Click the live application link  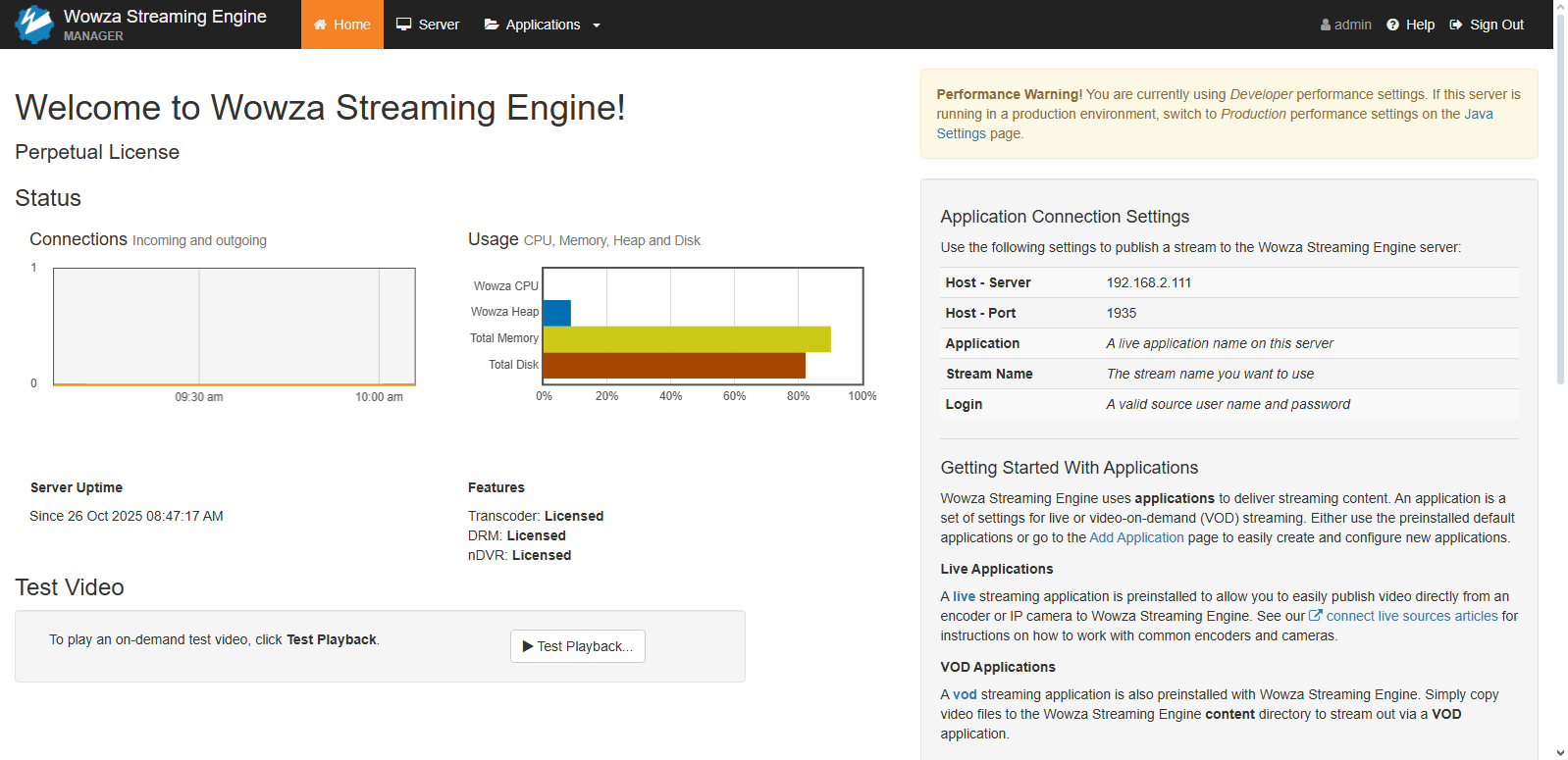pos(964,596)
